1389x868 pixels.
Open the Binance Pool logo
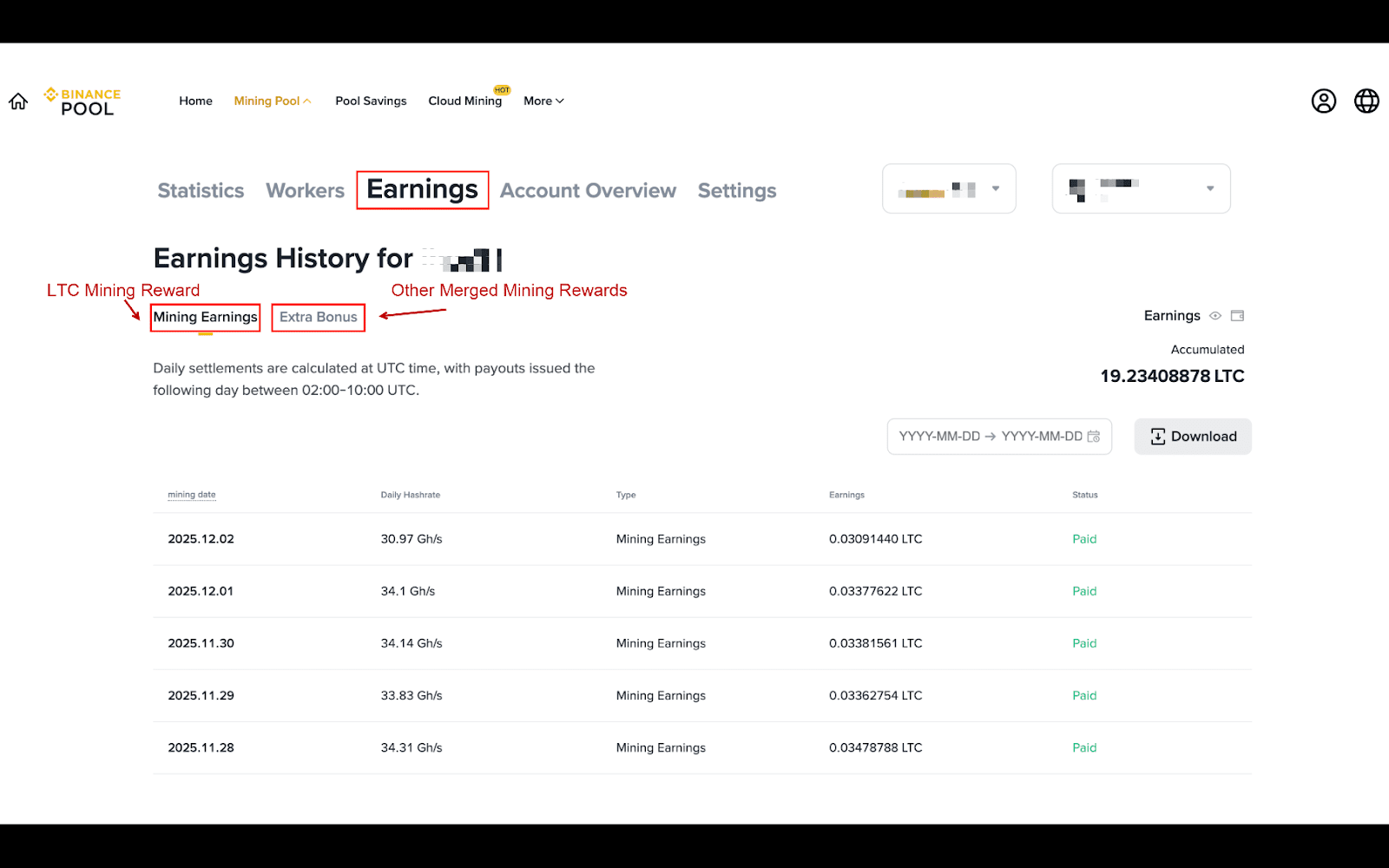point(82,102)
